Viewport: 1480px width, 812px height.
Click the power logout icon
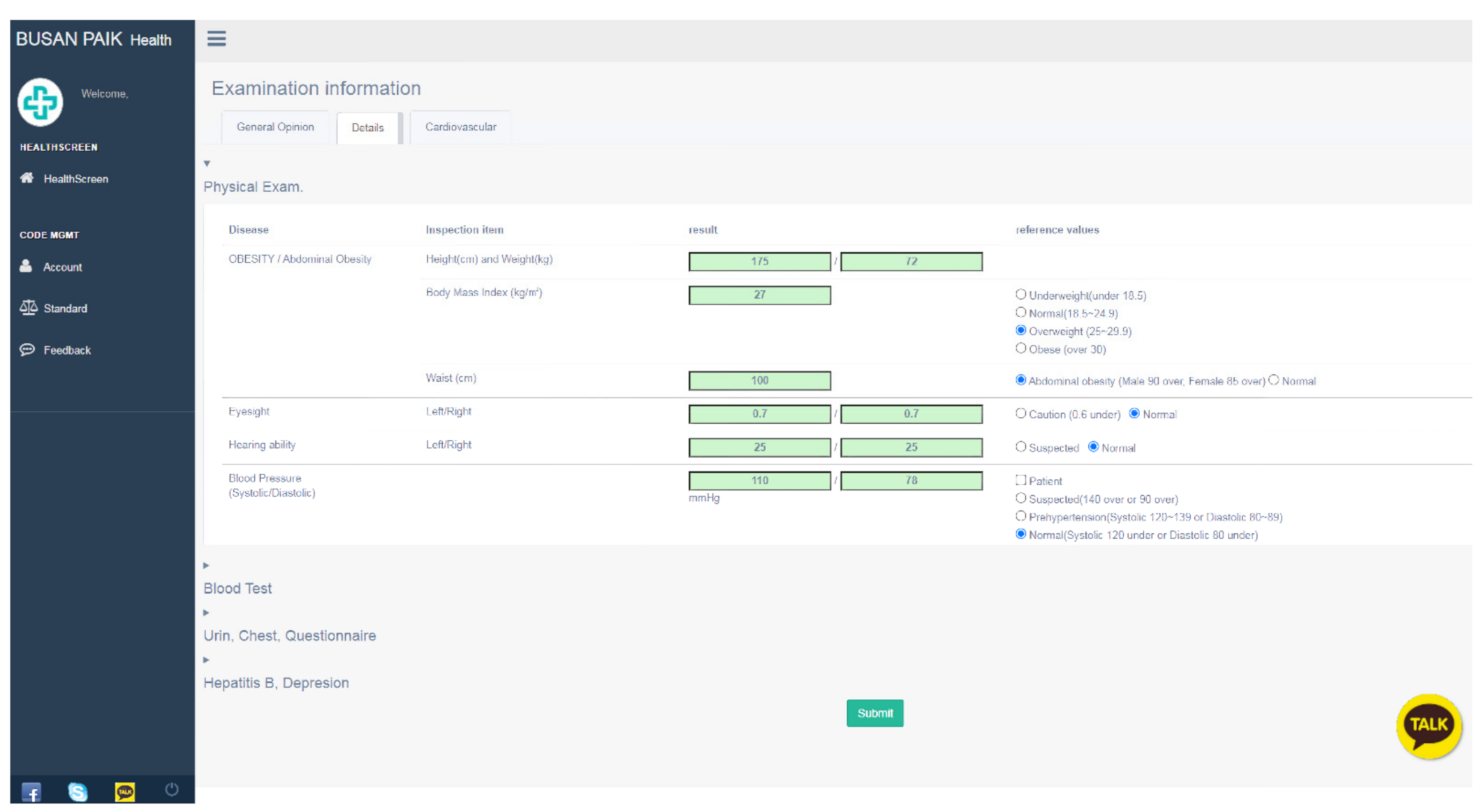click(171, 790)
